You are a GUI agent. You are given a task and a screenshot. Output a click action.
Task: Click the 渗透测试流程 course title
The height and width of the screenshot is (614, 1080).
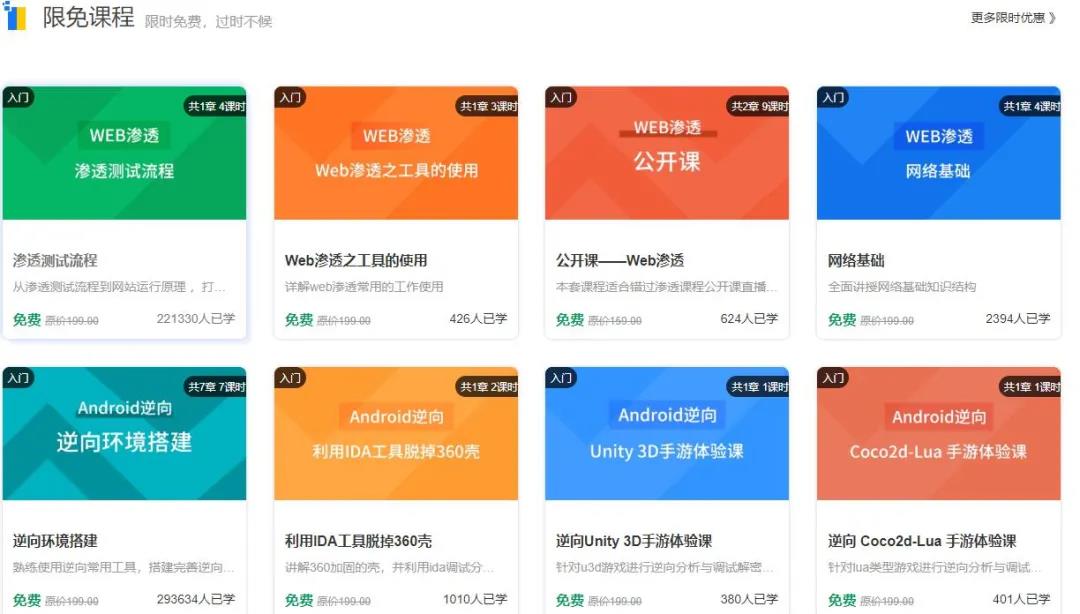click(55, 260)
